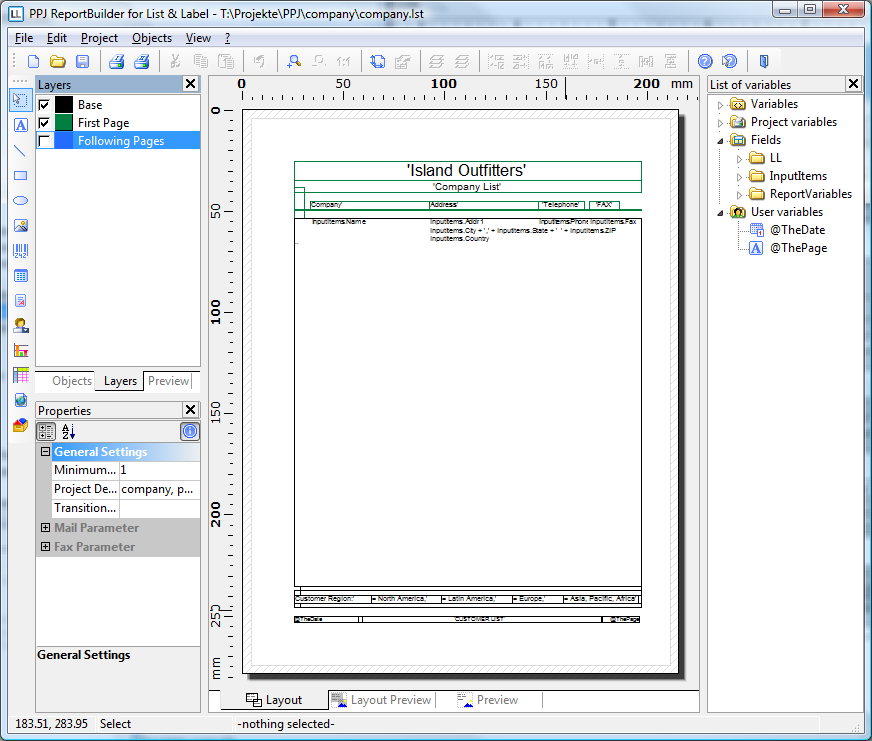Click the page setup rotating pages icon
Image resolution: width=872 pixels, height=741 pixels.
tap(377, 61)
